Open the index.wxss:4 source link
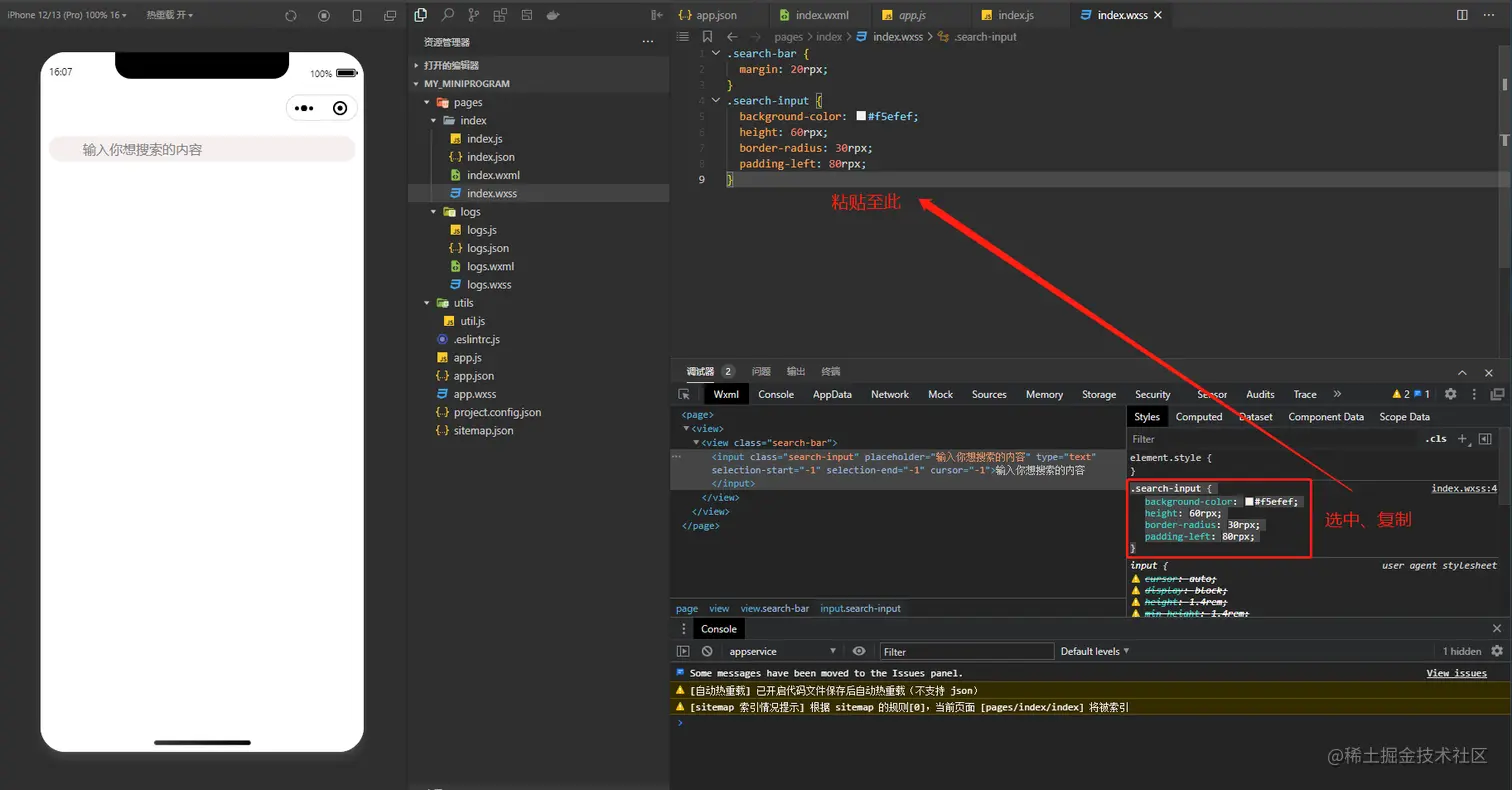Image resolution: width=1512 pixels, height=790 pixels. (1463, 489)
